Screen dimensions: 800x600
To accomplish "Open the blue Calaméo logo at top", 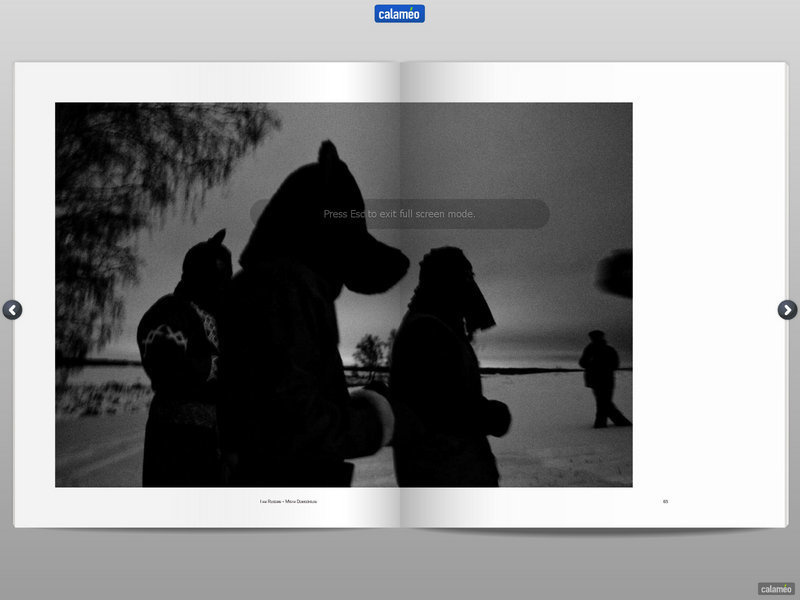I will (x=400, y=14).
